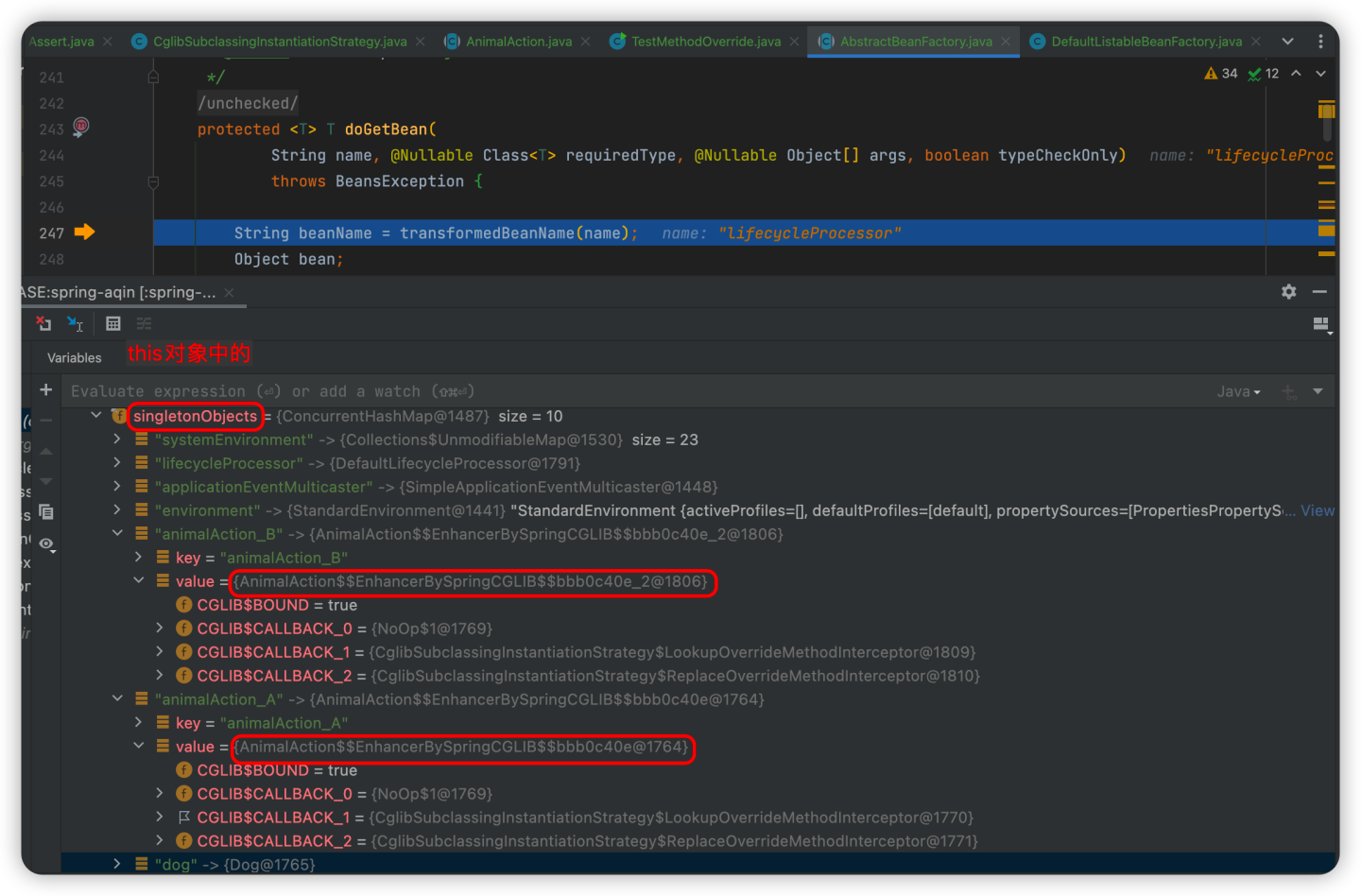Expand the "applicationEventMulticaster" entry
Screen dimensions: 1361x896
pos(117,487)
